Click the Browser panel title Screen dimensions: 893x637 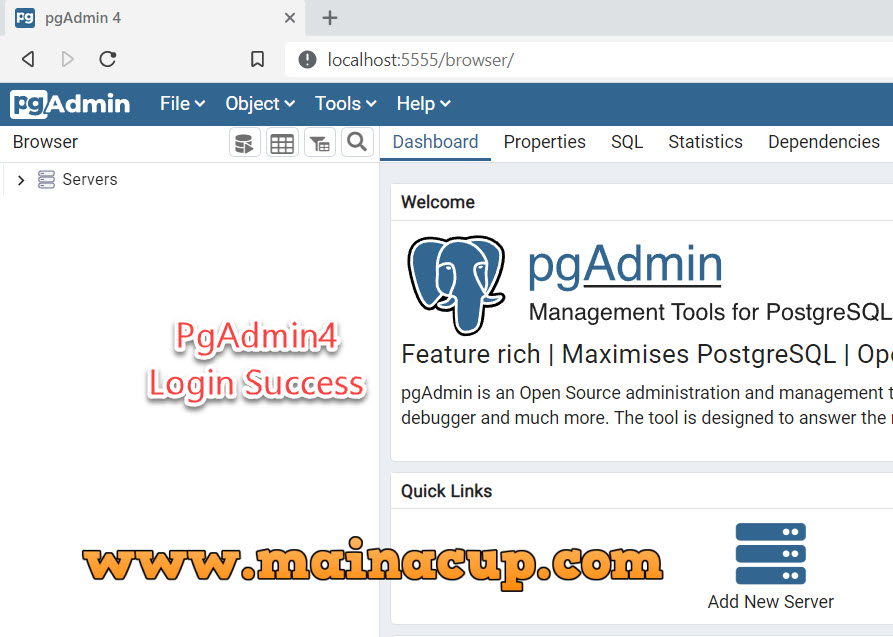pyautogui.click(x=45, y=142)
